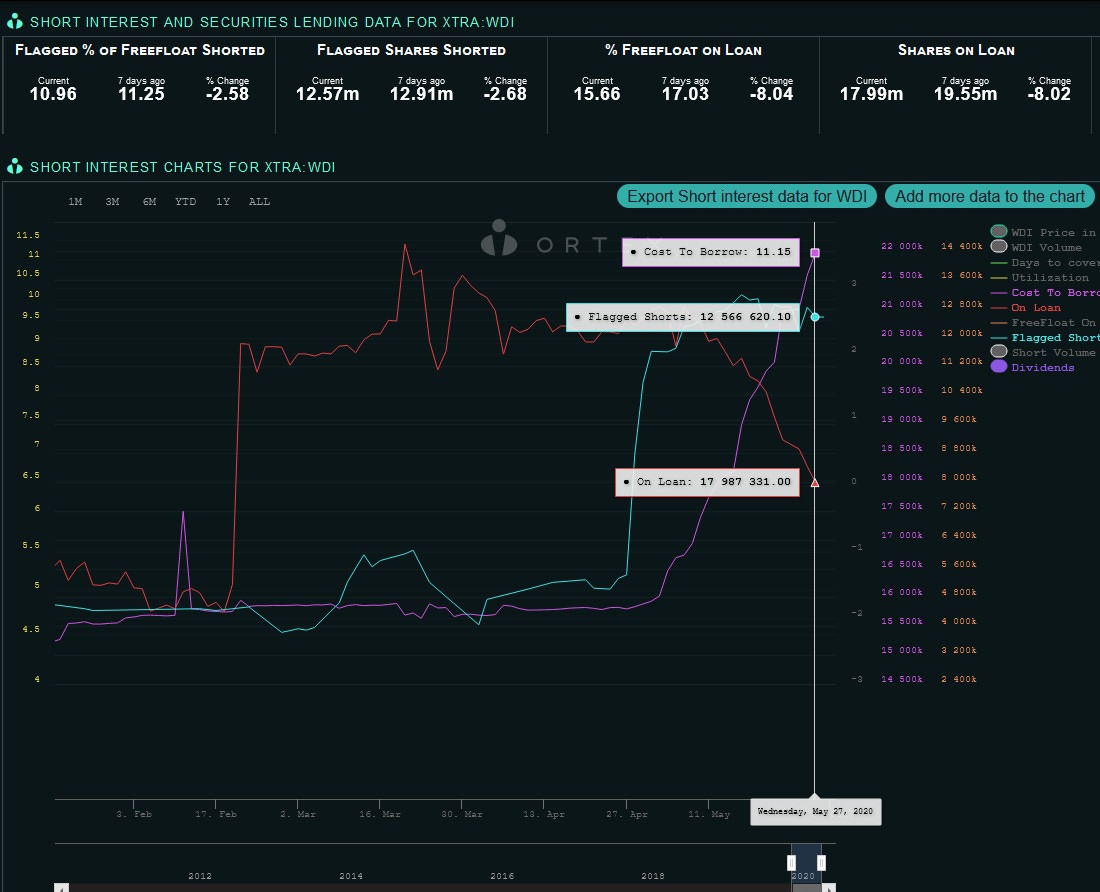The width and height of the screenshot is (1100, 892).
Task: Click the Flagged Shorts 12 566 620.10 tooltip
Action: 683,317
